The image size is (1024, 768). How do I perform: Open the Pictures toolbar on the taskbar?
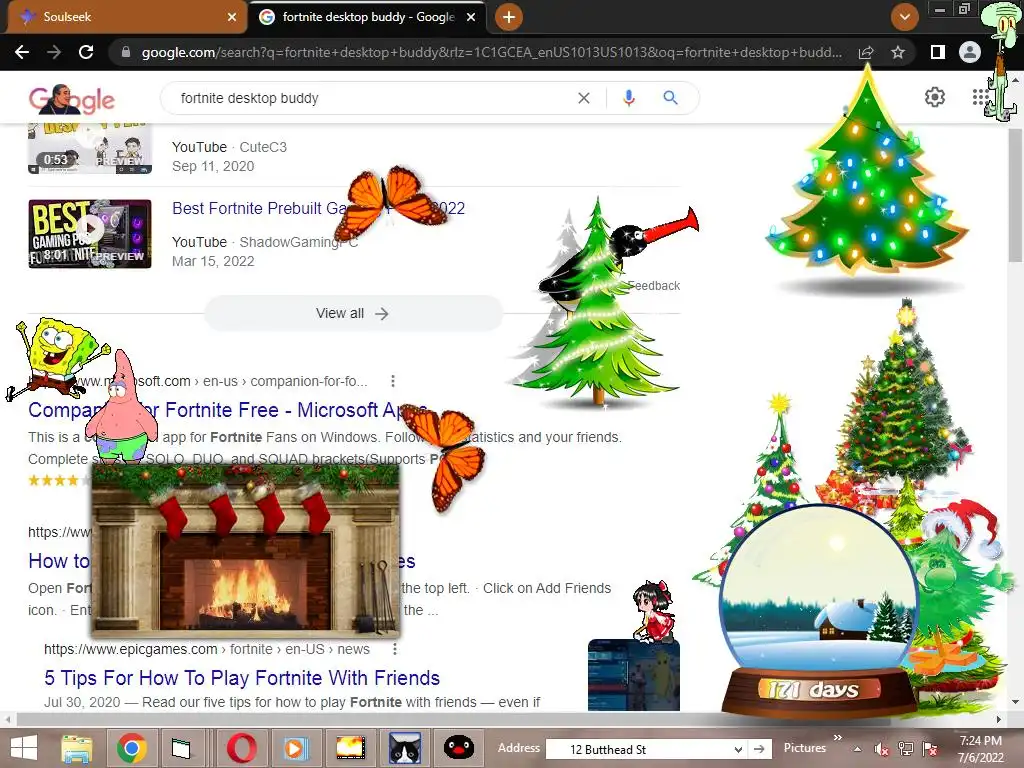pos(805,748)
